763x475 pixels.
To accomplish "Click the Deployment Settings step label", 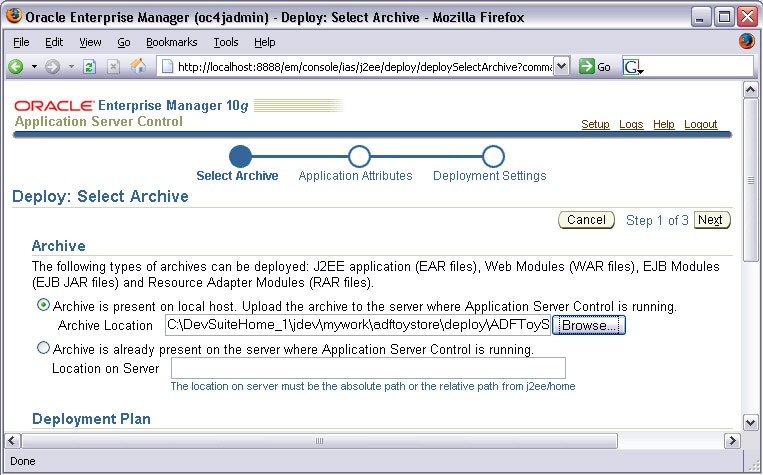I will click(490, 176).
